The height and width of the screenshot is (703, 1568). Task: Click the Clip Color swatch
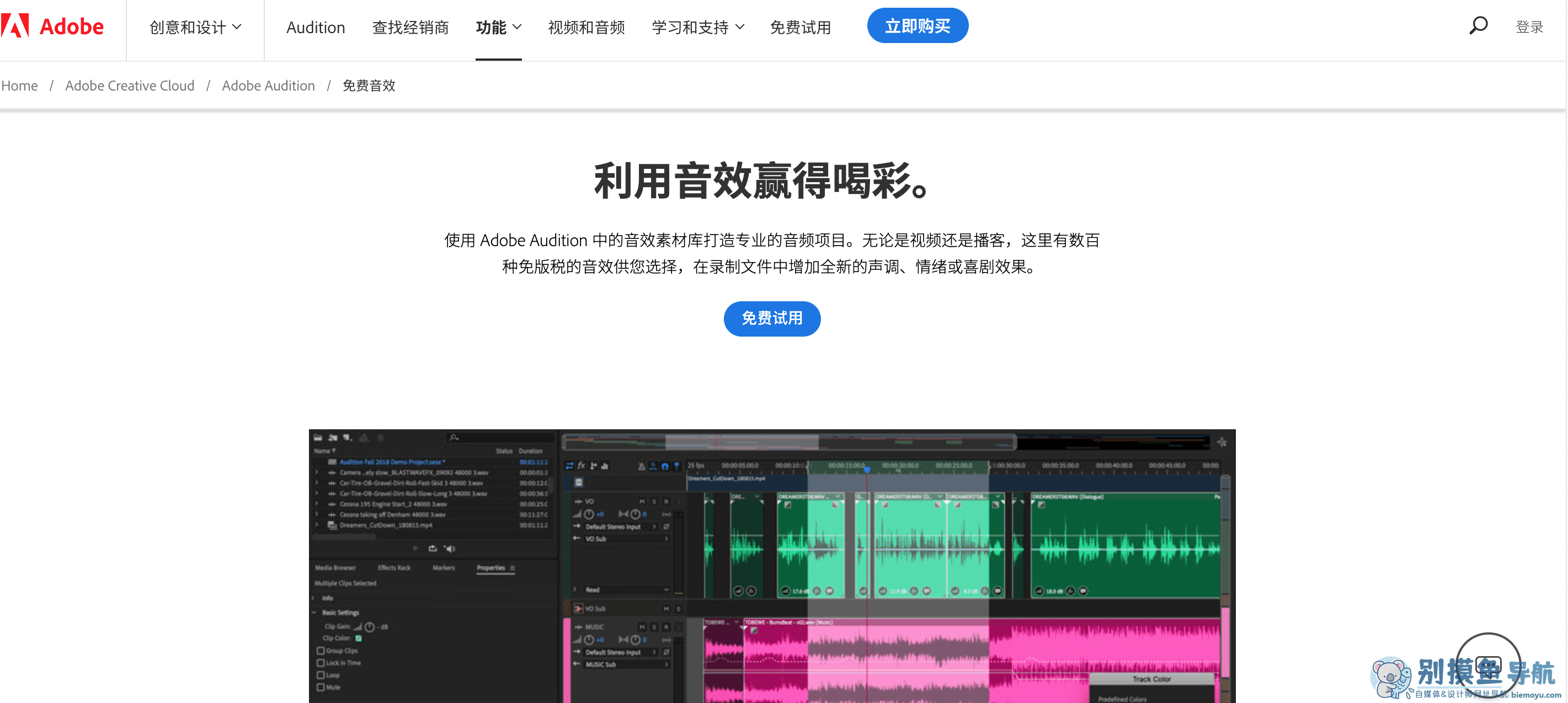358,638
